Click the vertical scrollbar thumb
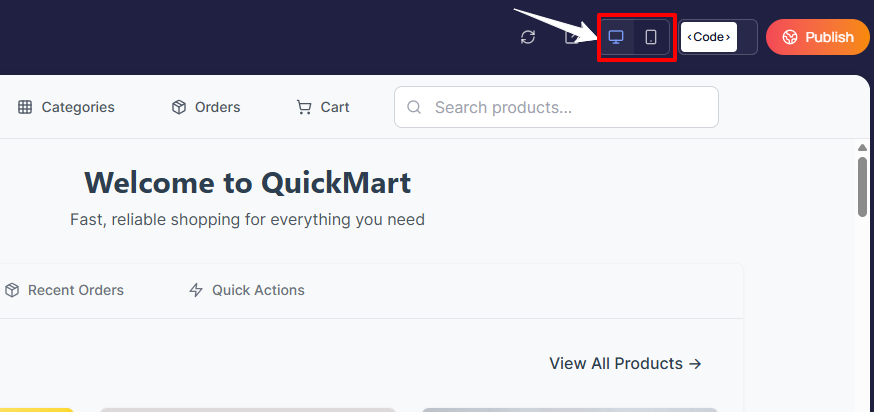This screenshot has height=412, width=874. coord(862,185)
